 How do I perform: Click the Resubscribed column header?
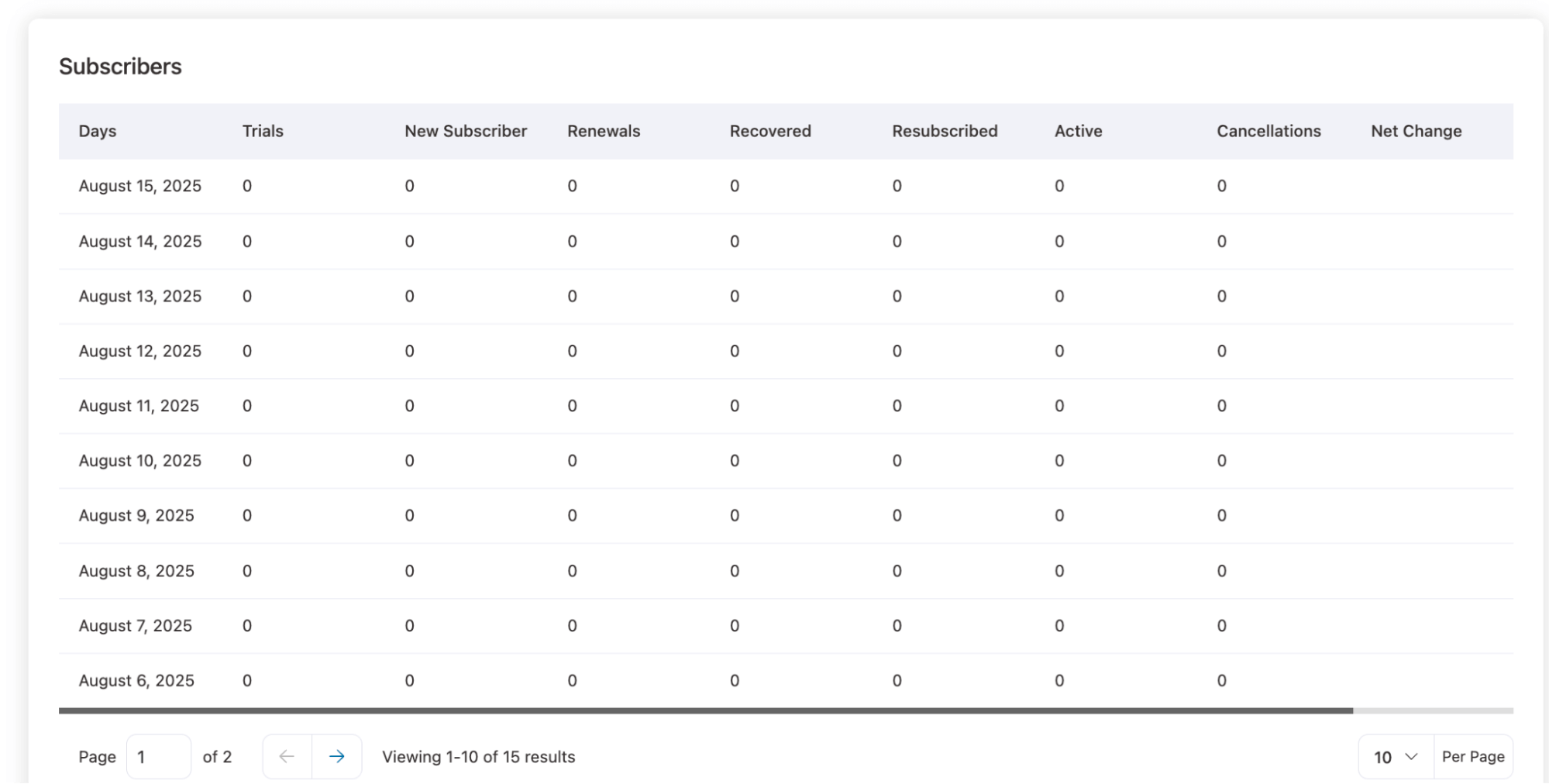click(x=945, y=131)
